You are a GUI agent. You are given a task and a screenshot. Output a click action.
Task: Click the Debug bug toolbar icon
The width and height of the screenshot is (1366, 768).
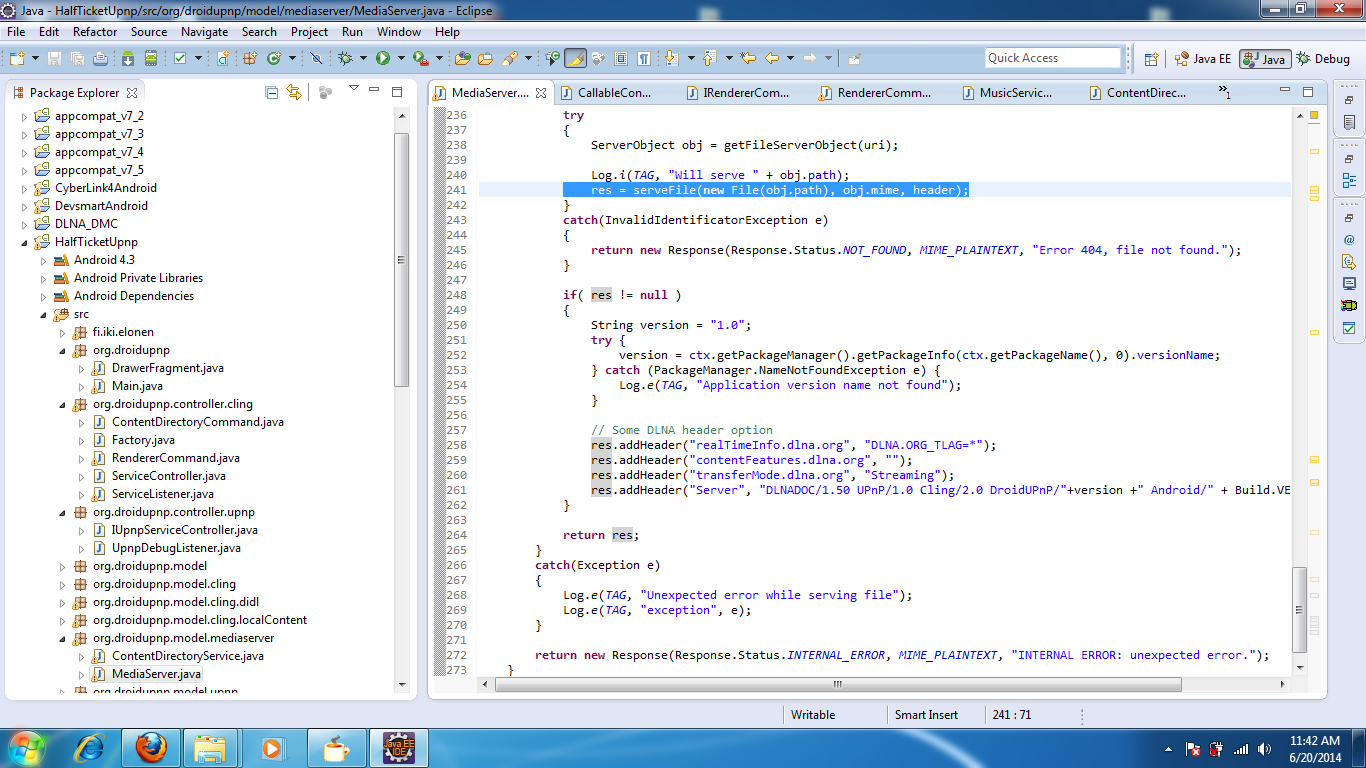pos(345,58)
